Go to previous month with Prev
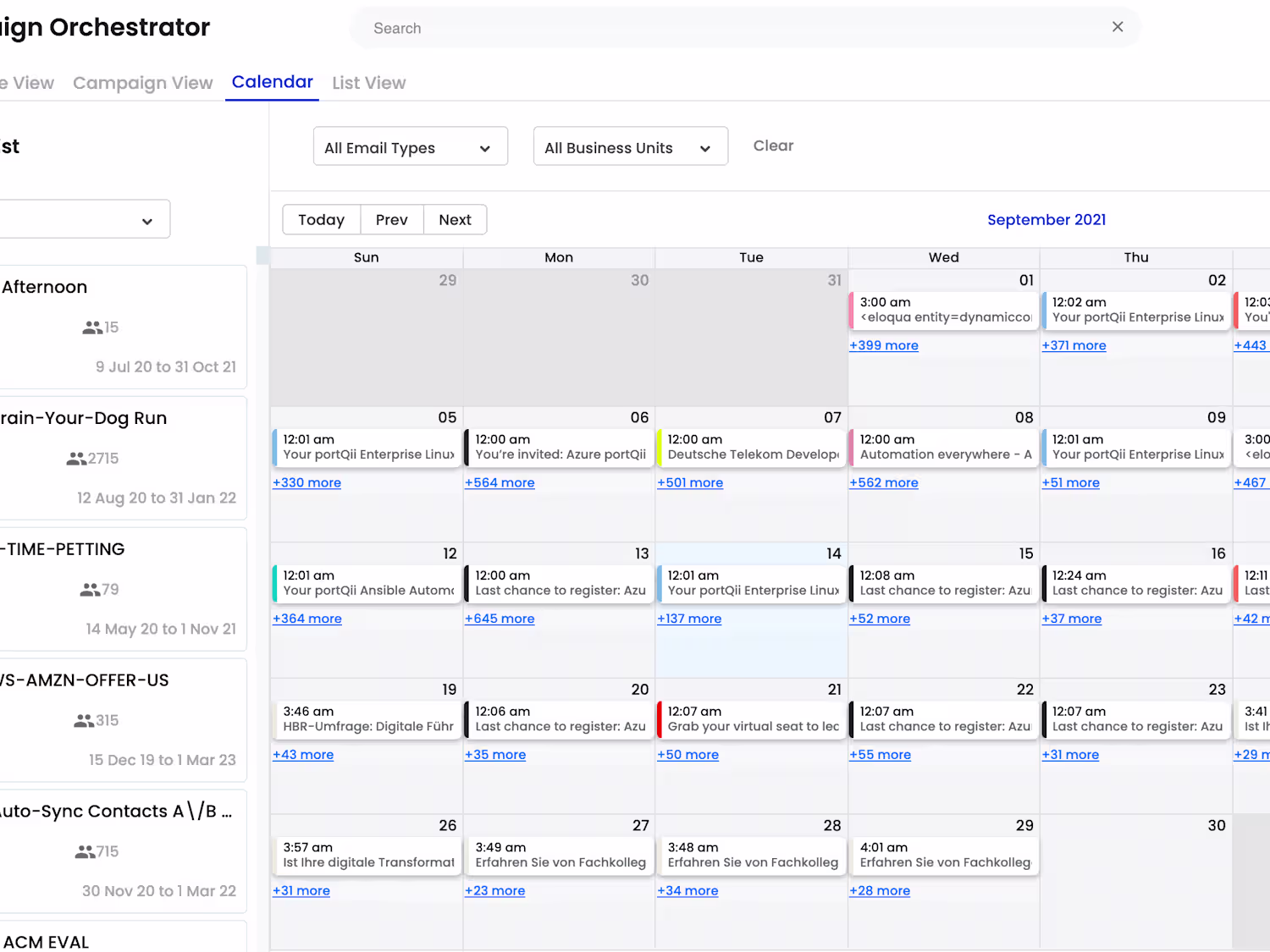The width and height of the screenshot is (1270, 952). pos(391,220)
